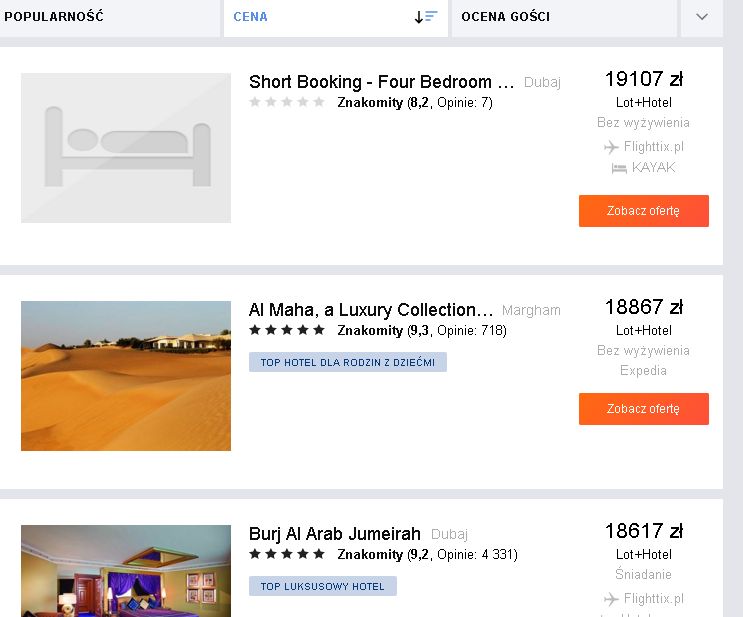This screenshot has height=617, width=743.
Task: Click the Dubaj label next to Short Booking
Action: point(543,82)
